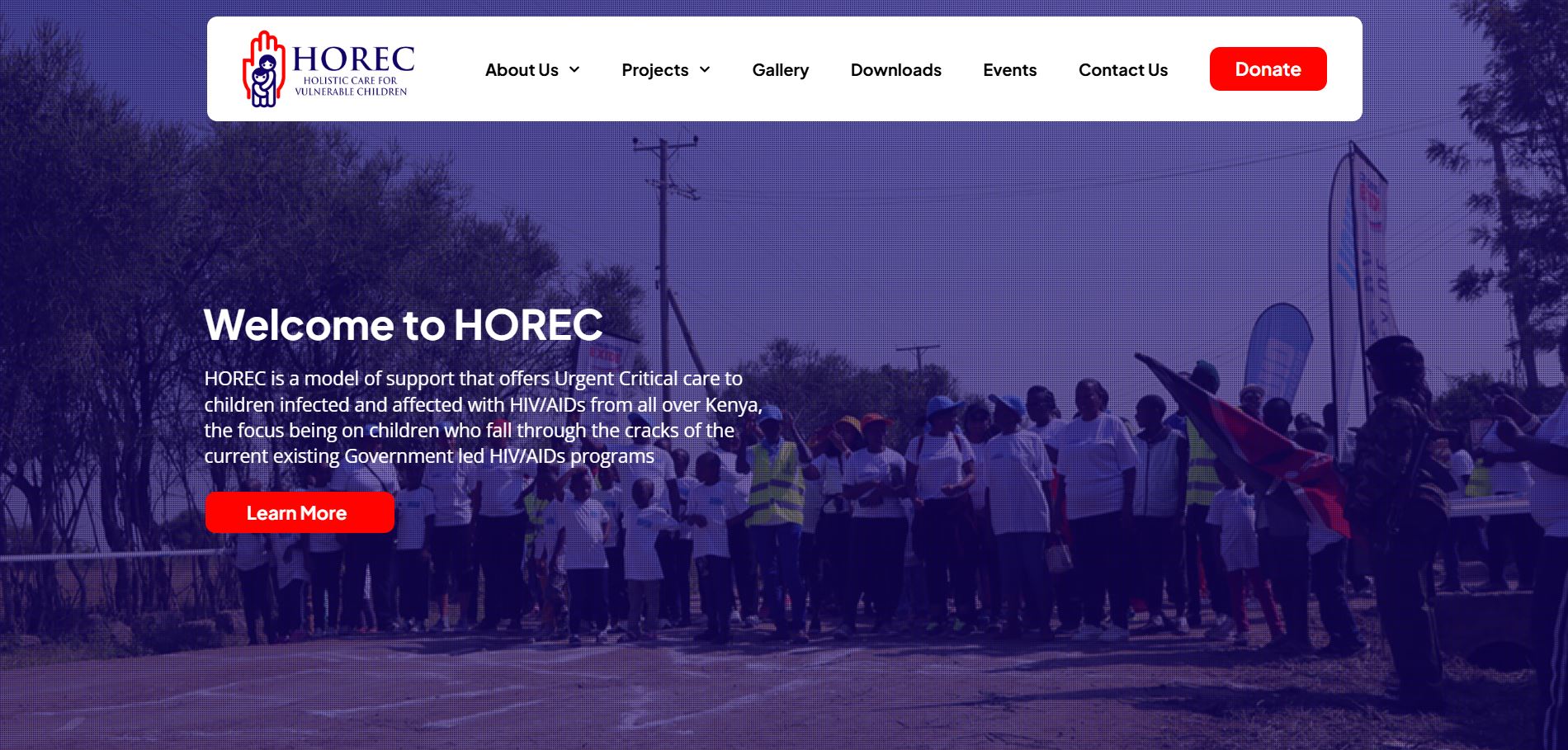Click the HOREC red hand logo icon

tap(263, 69)
